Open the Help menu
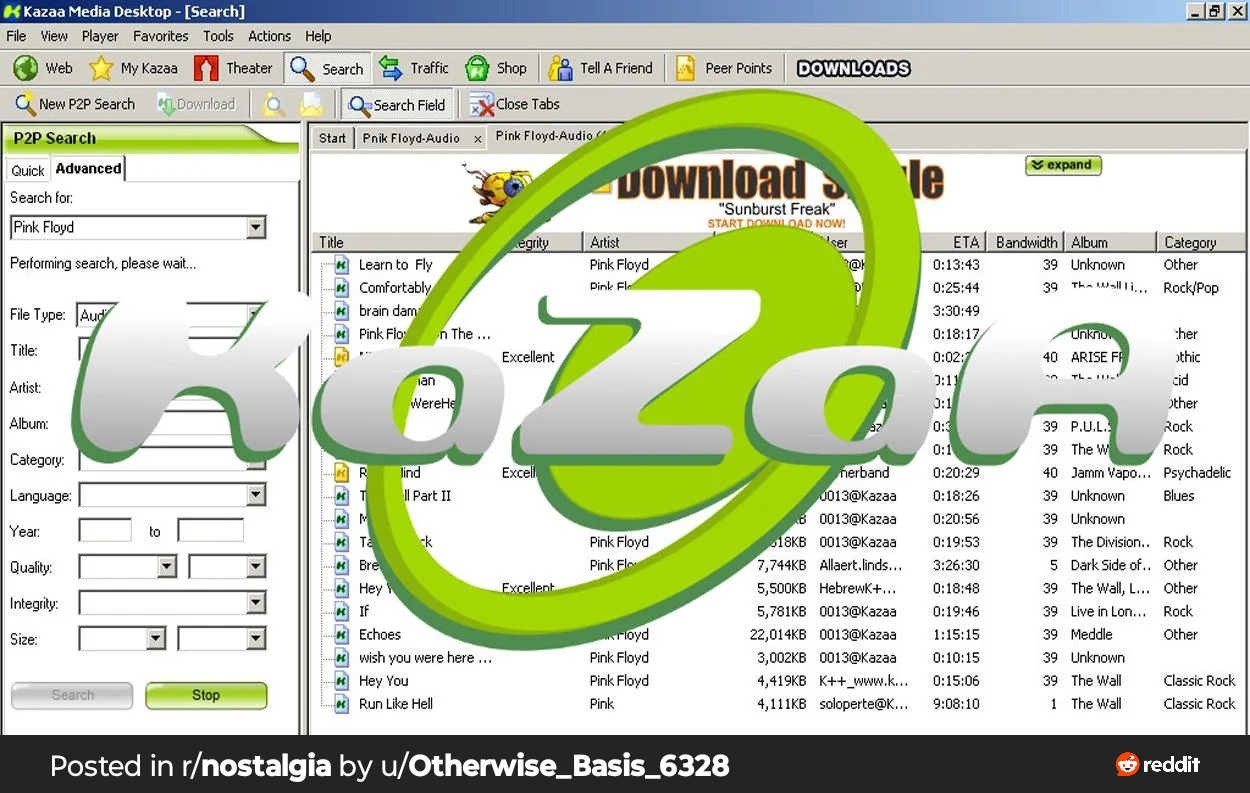The height and width of the screenshot is (793, 1250). pyautogui.click(x=318, y=36)
